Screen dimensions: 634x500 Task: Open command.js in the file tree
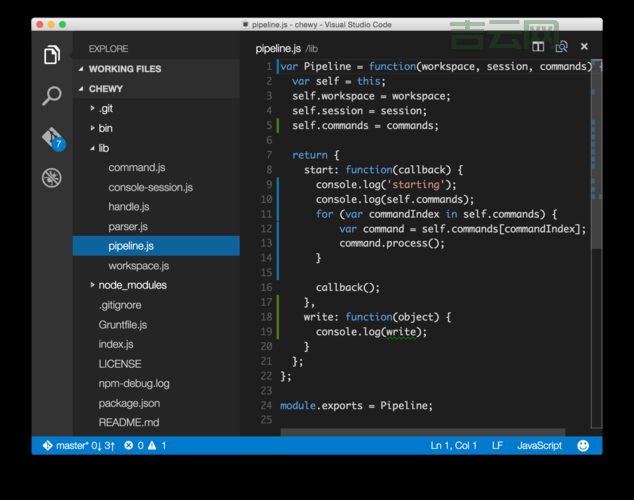[x=137, y=167]
